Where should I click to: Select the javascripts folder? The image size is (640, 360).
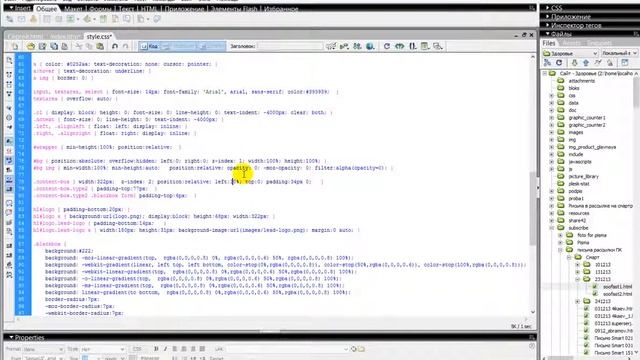pos(580,162)
